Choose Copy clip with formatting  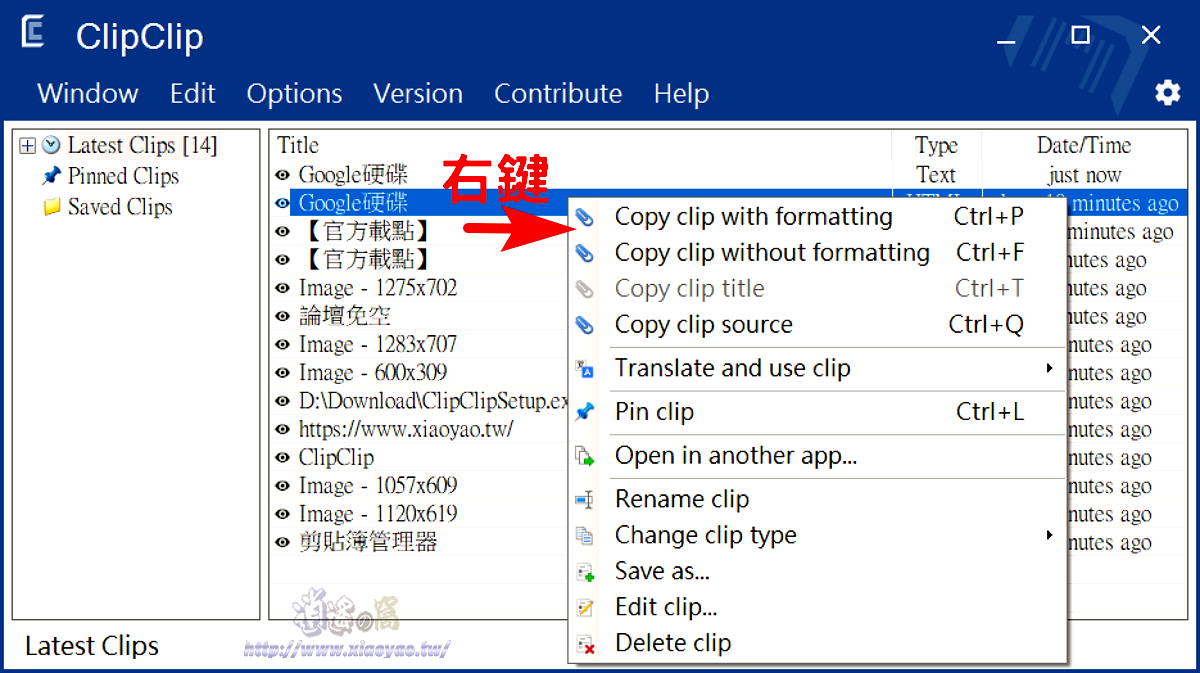tap(816, 217)
